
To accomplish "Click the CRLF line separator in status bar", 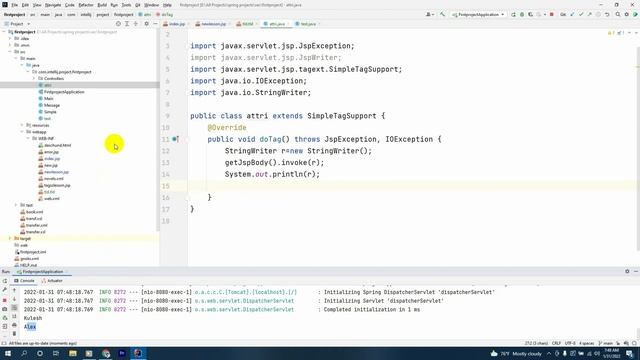I will click(556, 343).
